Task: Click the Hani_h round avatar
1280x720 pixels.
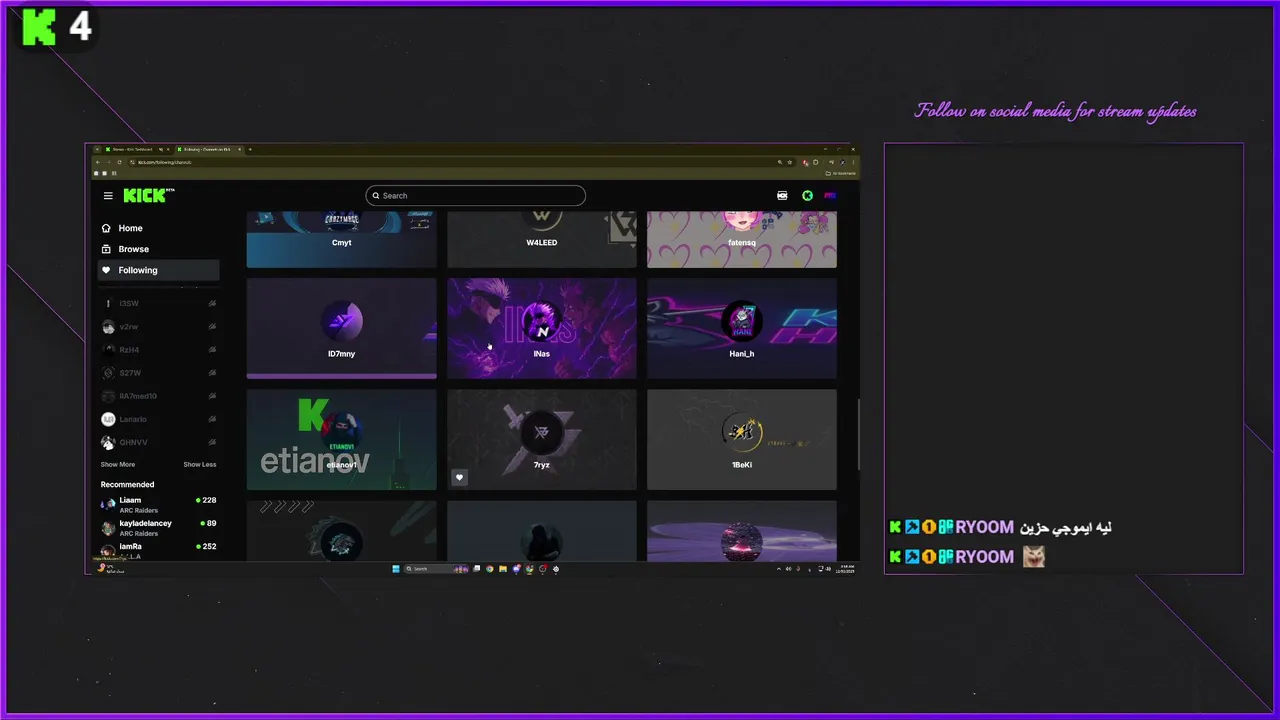Action: pos(741,321)
